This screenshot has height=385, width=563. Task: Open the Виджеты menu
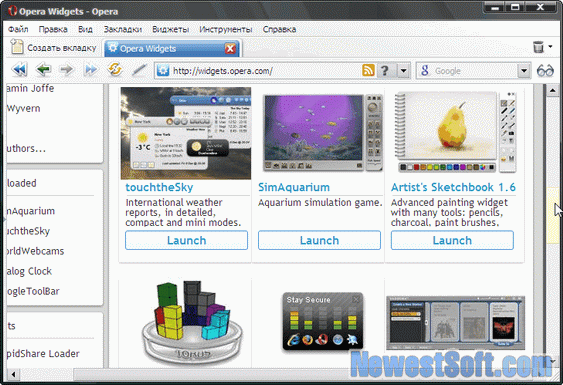[171, 29]
